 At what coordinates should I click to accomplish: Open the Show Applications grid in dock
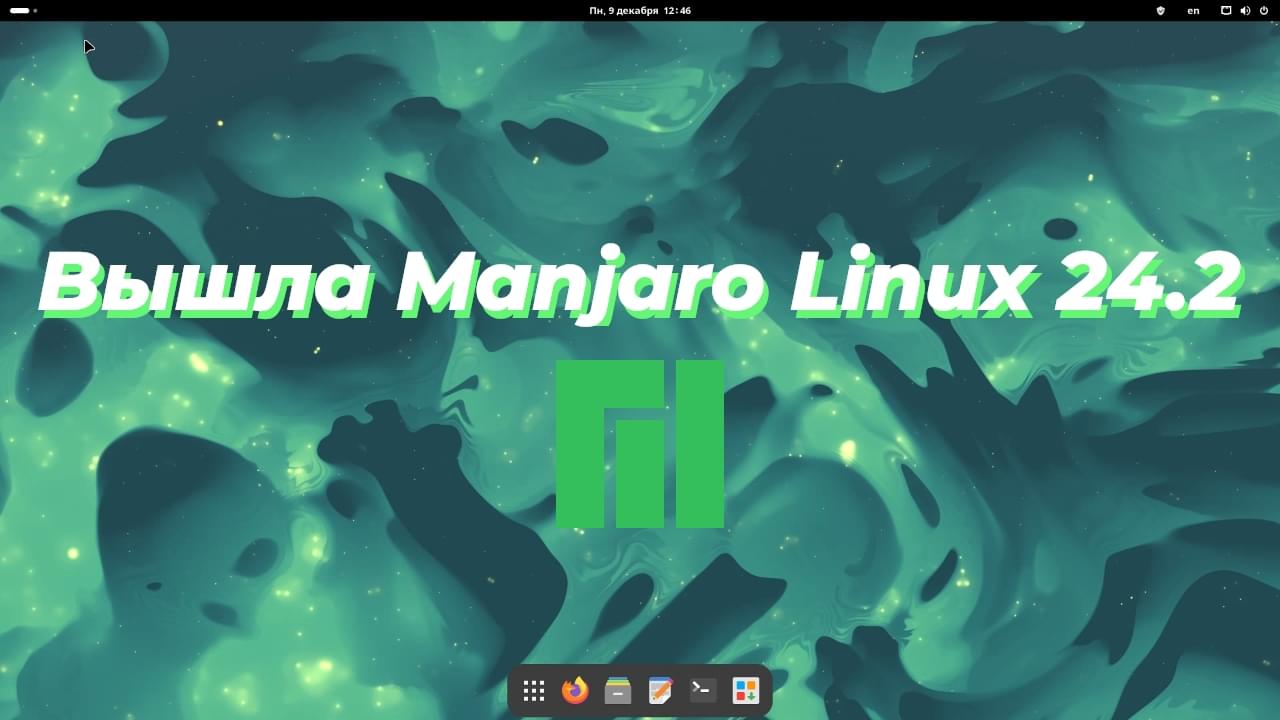tap(534, 691)
